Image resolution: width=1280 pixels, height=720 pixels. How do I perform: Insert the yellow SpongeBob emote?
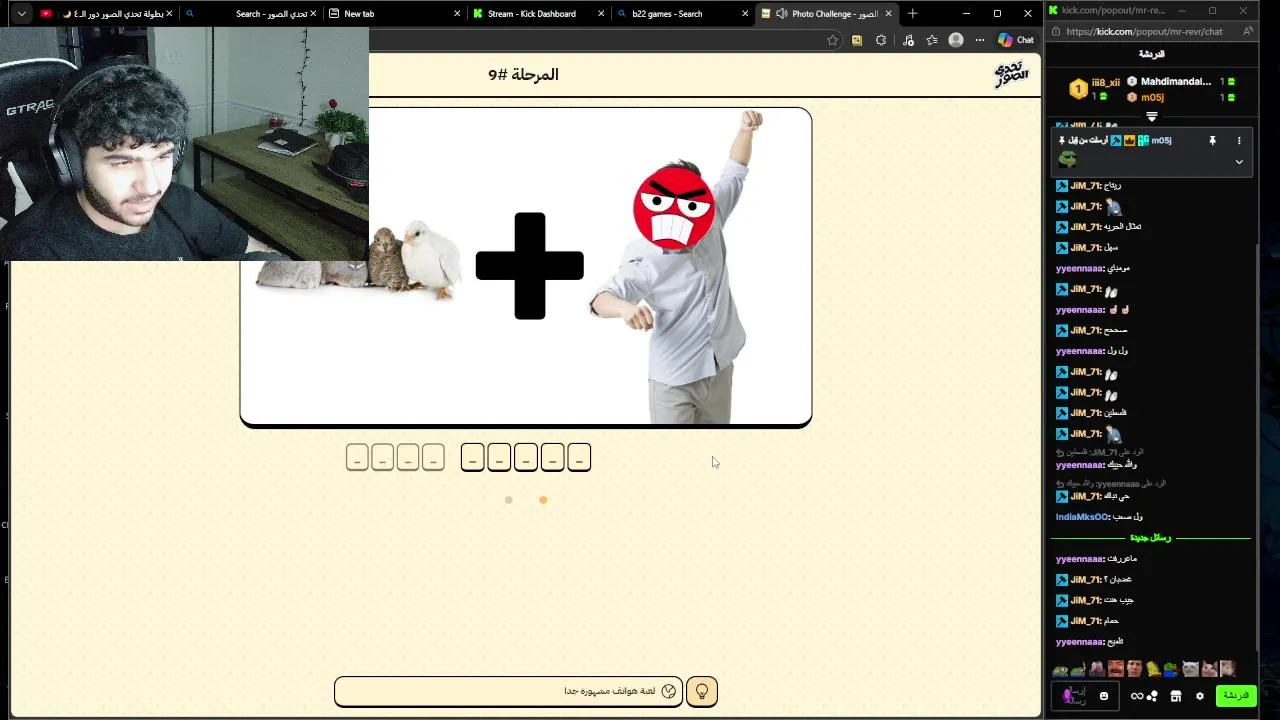[1153, 669]
